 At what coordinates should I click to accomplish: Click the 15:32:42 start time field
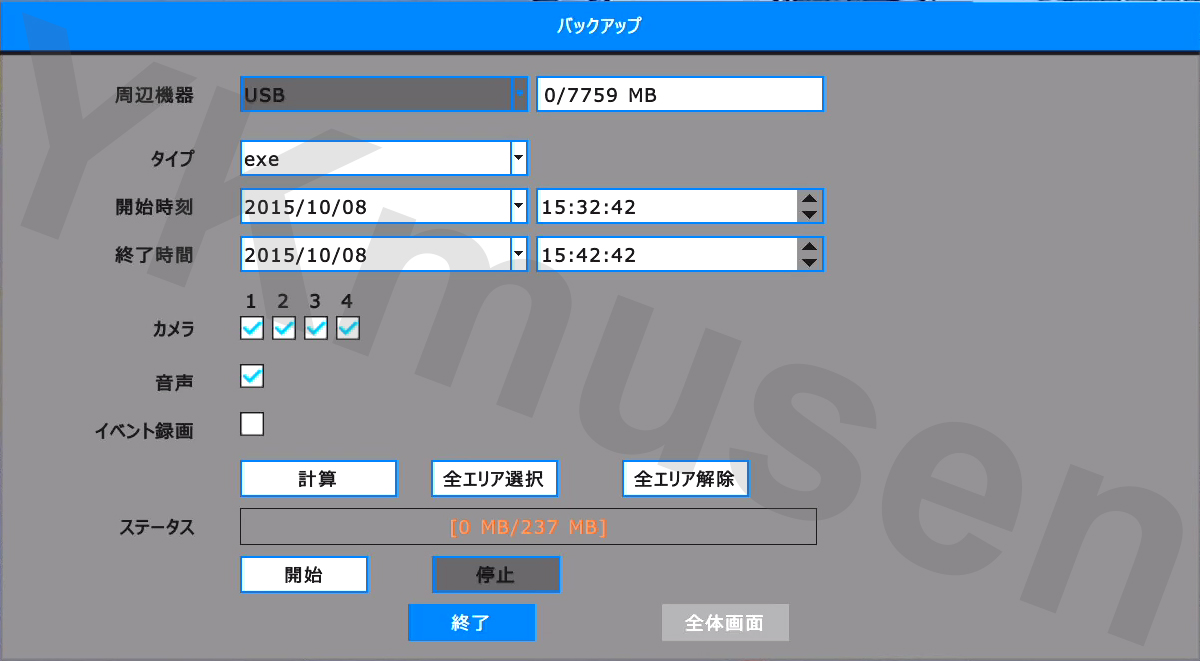(667, 207)
